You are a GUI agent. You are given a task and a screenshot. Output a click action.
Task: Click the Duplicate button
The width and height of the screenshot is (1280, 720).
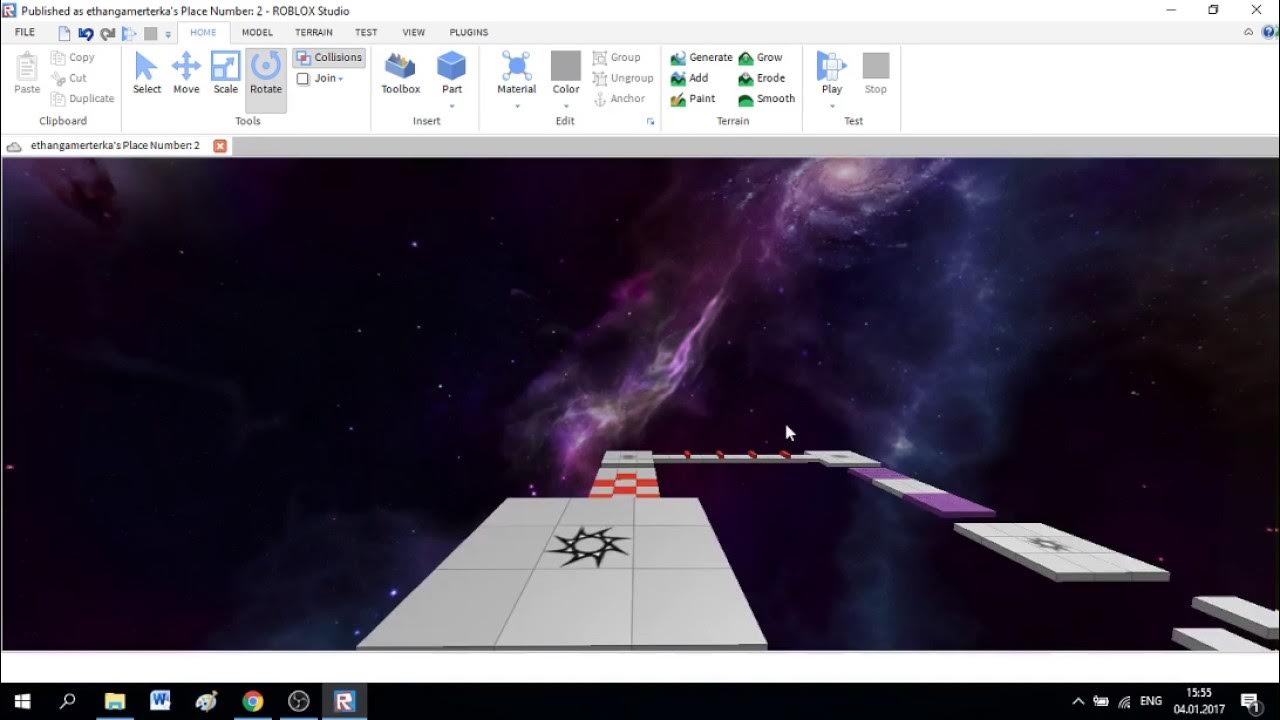[x=82, y=99]
